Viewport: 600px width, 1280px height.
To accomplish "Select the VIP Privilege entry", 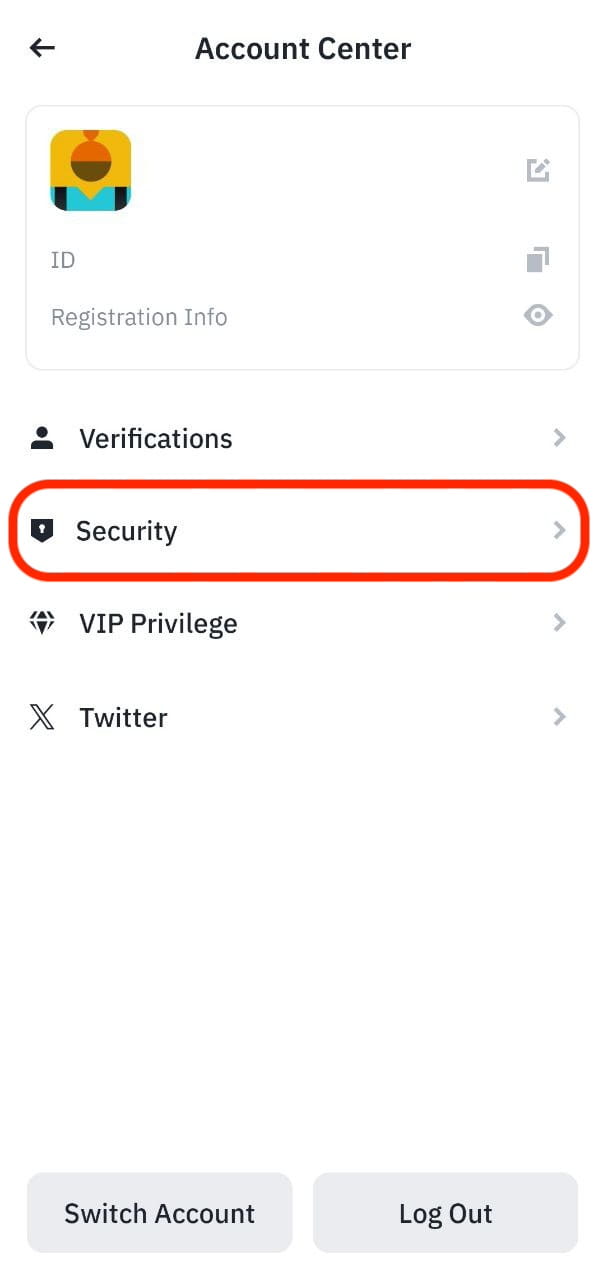I will (158, 623).
